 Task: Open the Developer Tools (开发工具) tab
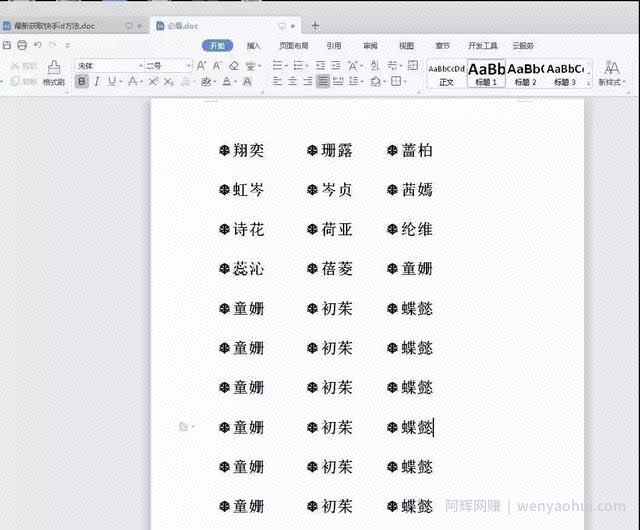482,46
